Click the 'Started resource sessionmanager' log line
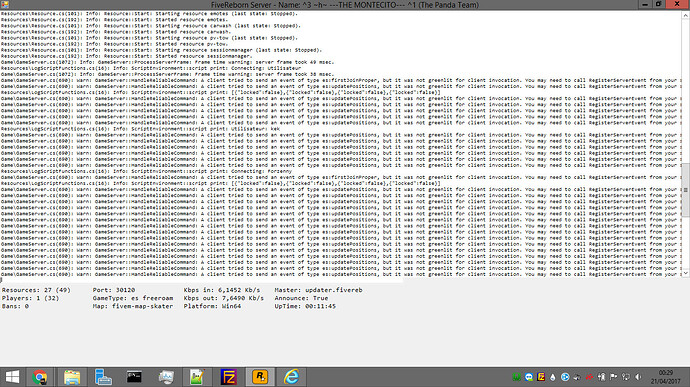The image size is (690, 387). 127,56
